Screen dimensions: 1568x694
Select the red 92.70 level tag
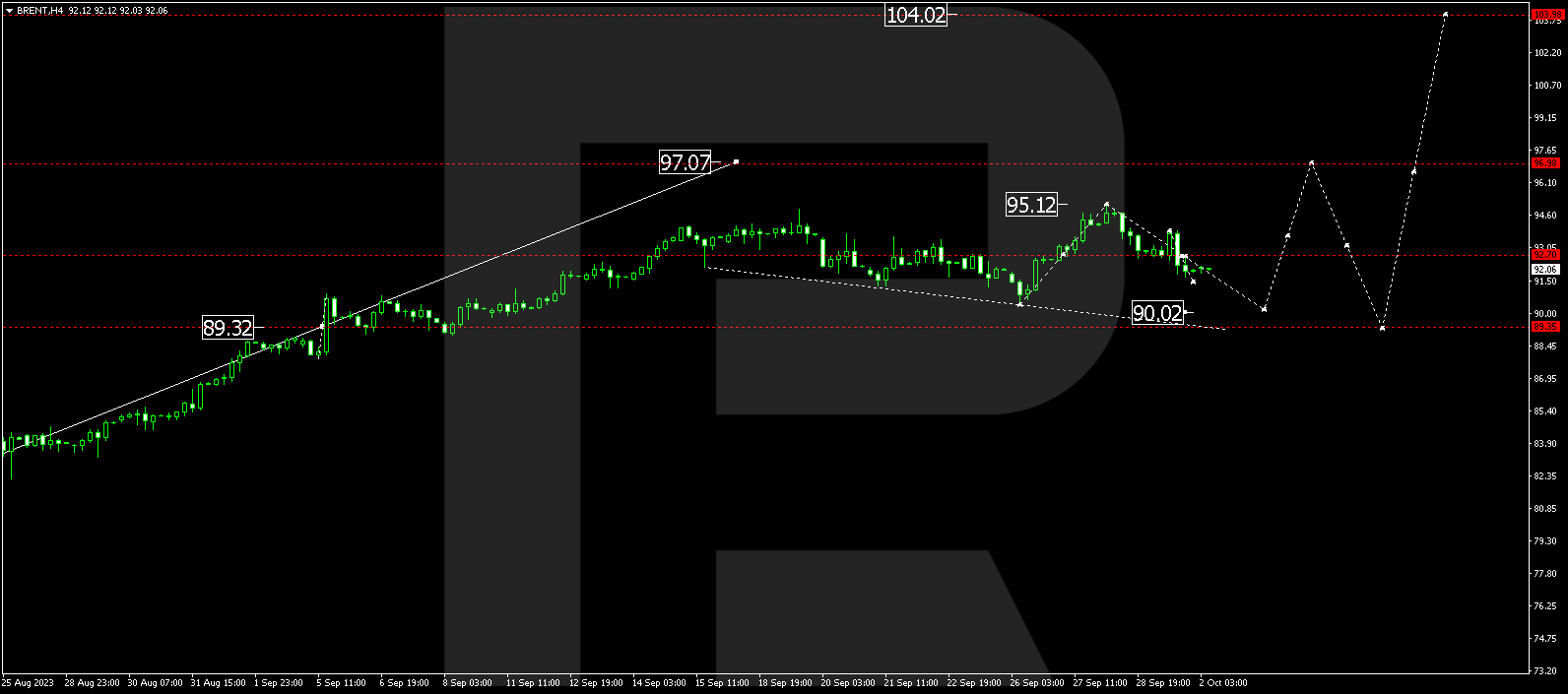click(x=1545, y=255)
